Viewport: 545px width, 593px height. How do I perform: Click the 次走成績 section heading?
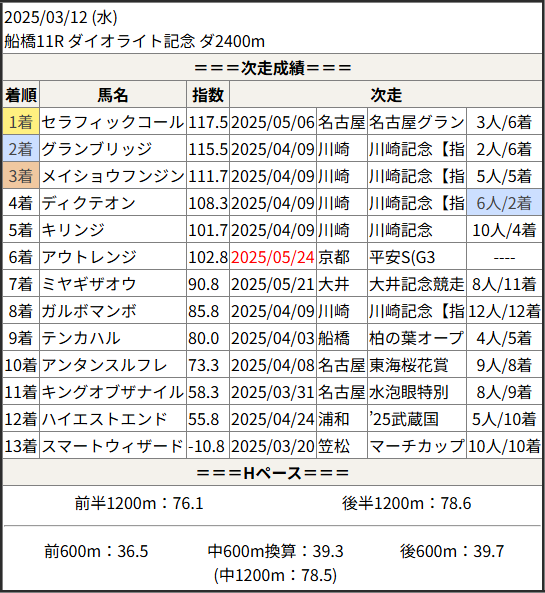(x=272, y=68)
